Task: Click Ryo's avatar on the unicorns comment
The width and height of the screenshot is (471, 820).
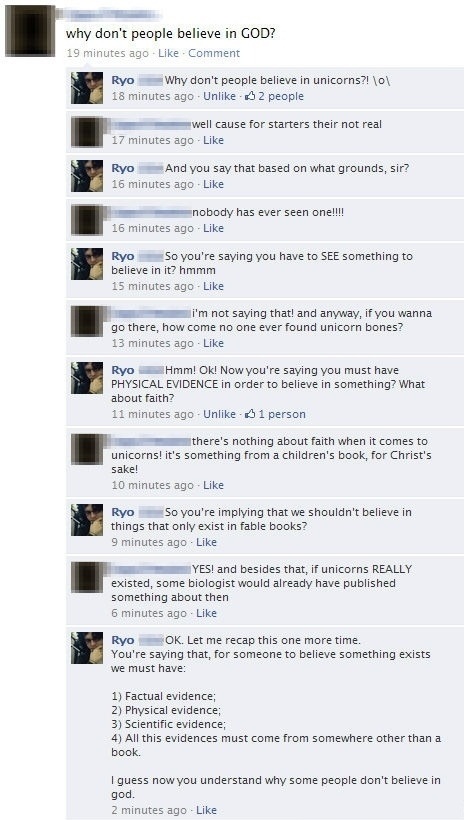Action: [x=87, y=88]
